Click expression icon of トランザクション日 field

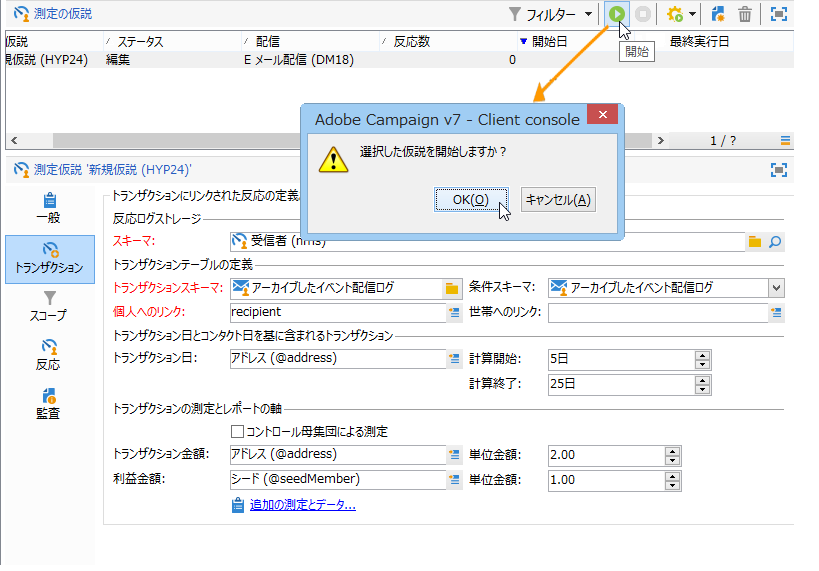pyautogui.click(x=454, y=359)
